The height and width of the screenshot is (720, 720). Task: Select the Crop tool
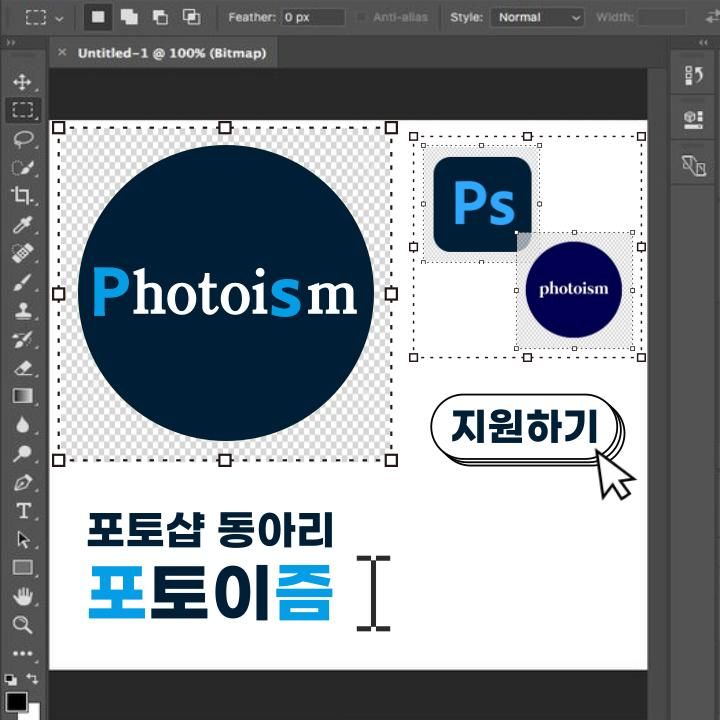(x=22, y=196)
